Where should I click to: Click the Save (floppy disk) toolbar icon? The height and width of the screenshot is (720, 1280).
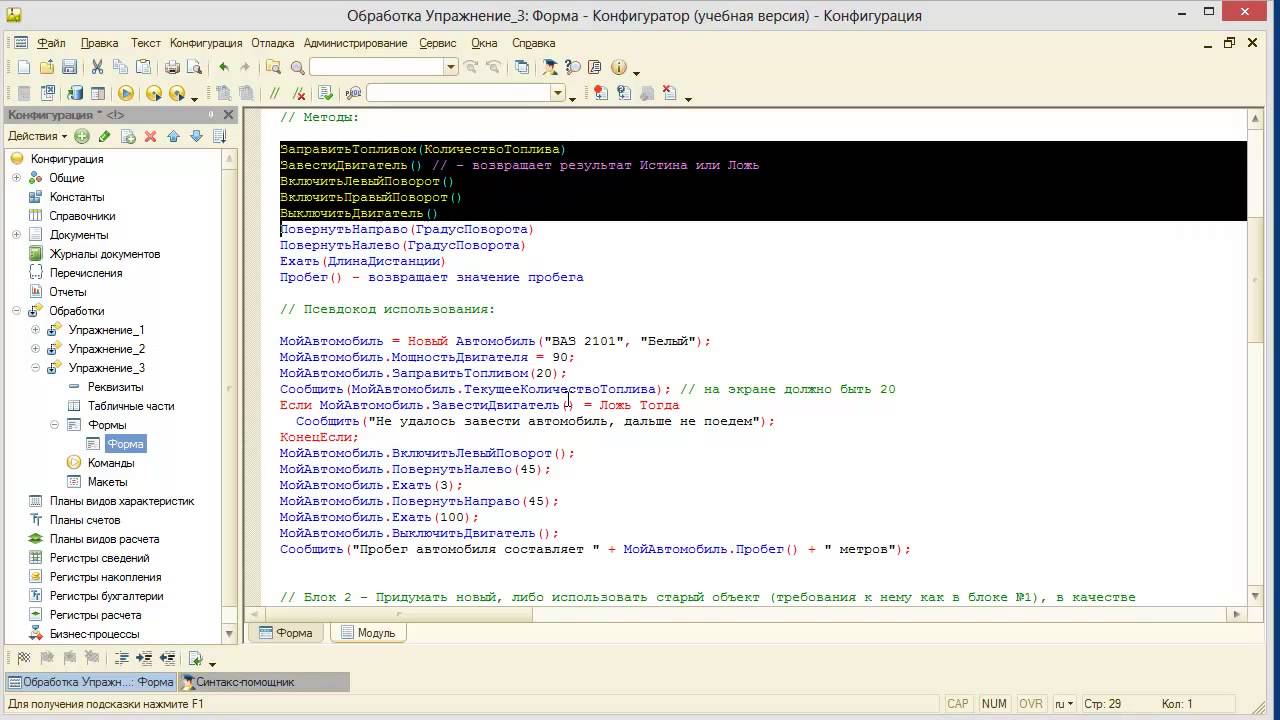[70, 67]
